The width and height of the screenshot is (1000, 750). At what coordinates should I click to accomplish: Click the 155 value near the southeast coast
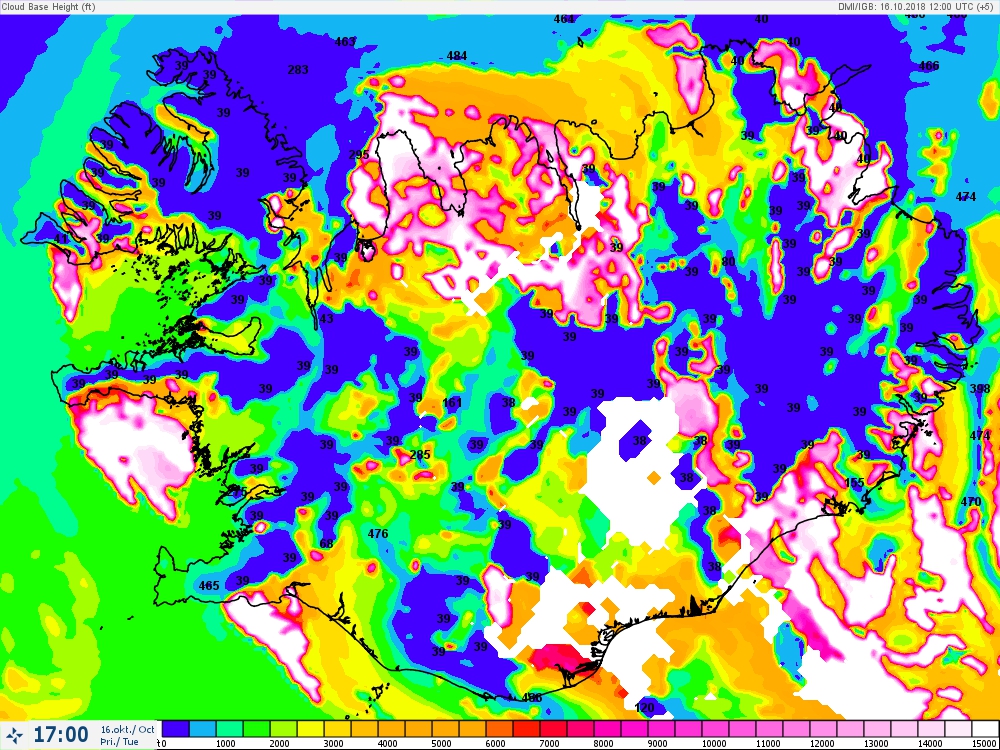click(854, 483)
